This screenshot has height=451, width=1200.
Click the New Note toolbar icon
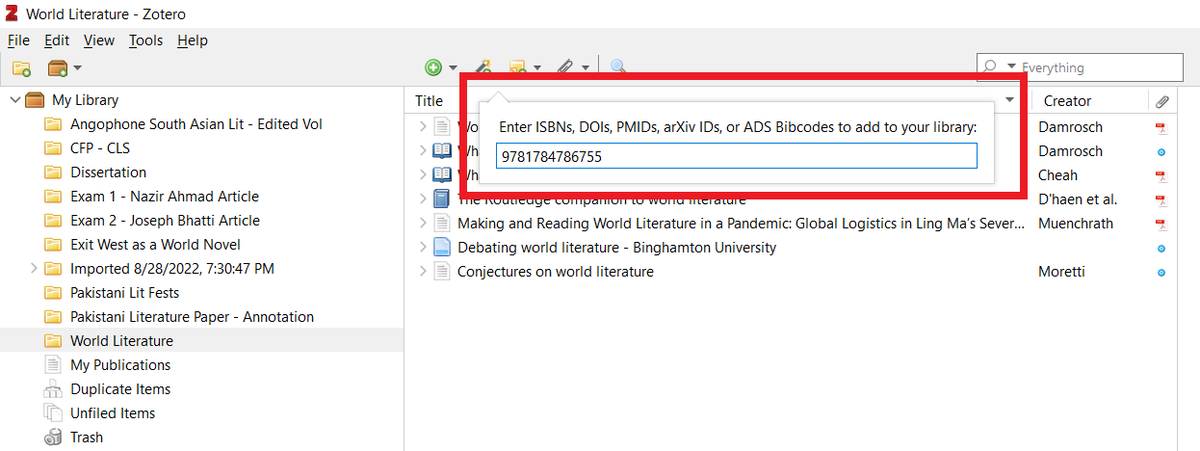point(518,68)
